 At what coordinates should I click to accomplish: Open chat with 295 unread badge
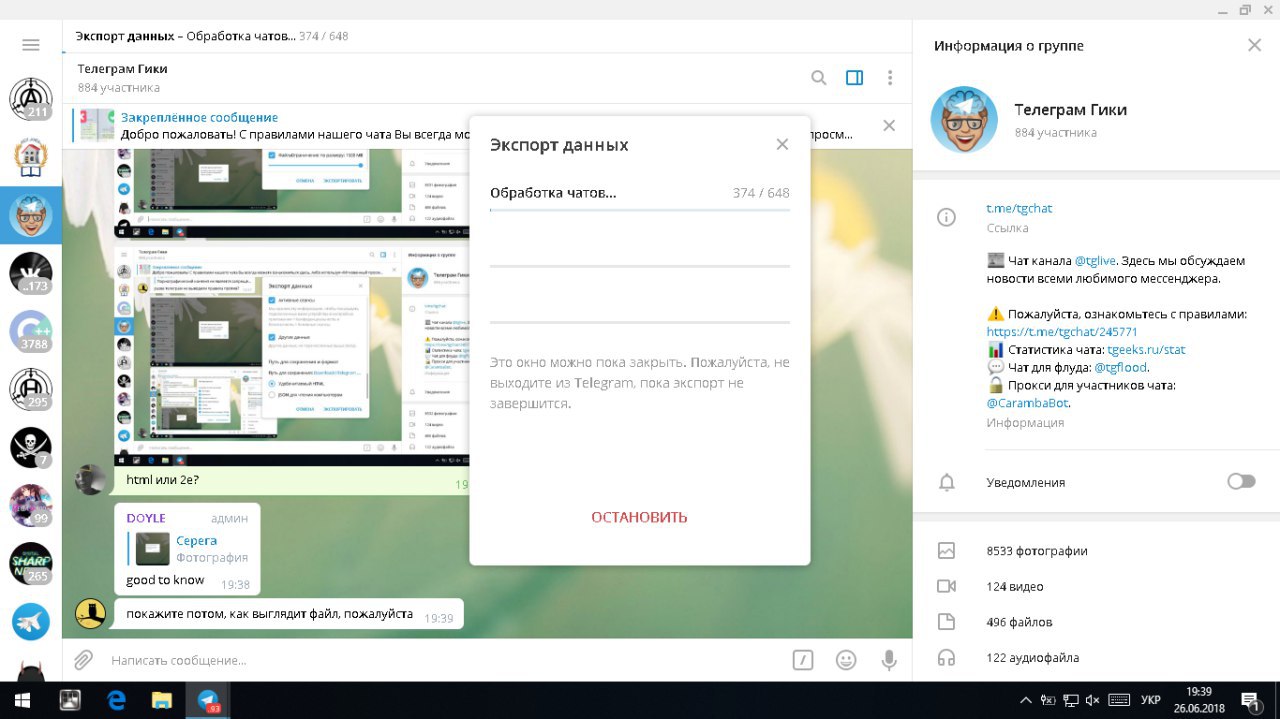[31, 389]
